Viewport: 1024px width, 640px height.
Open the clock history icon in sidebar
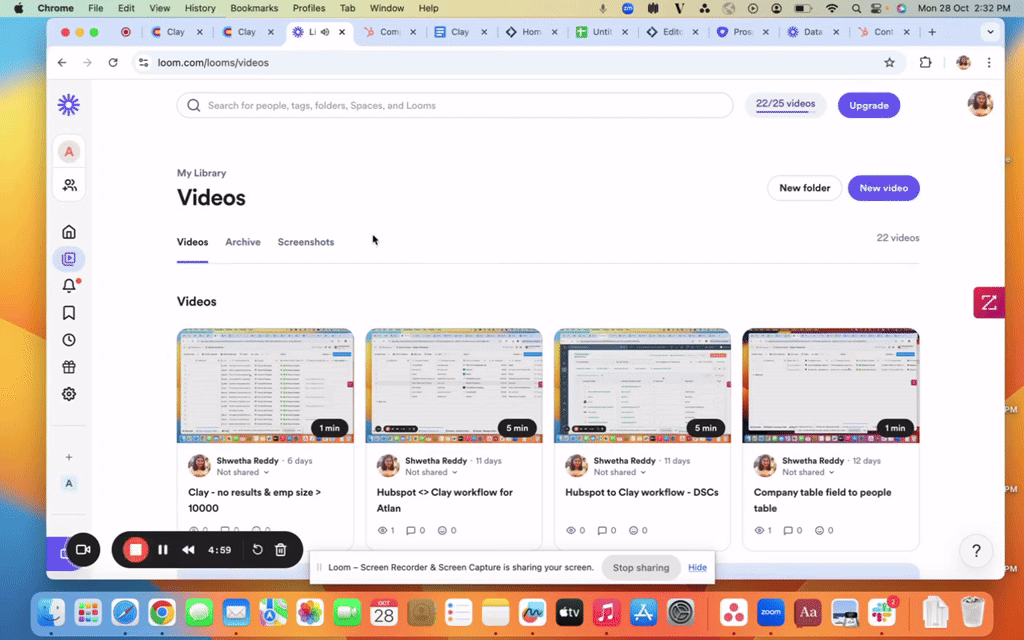(69, 340)
